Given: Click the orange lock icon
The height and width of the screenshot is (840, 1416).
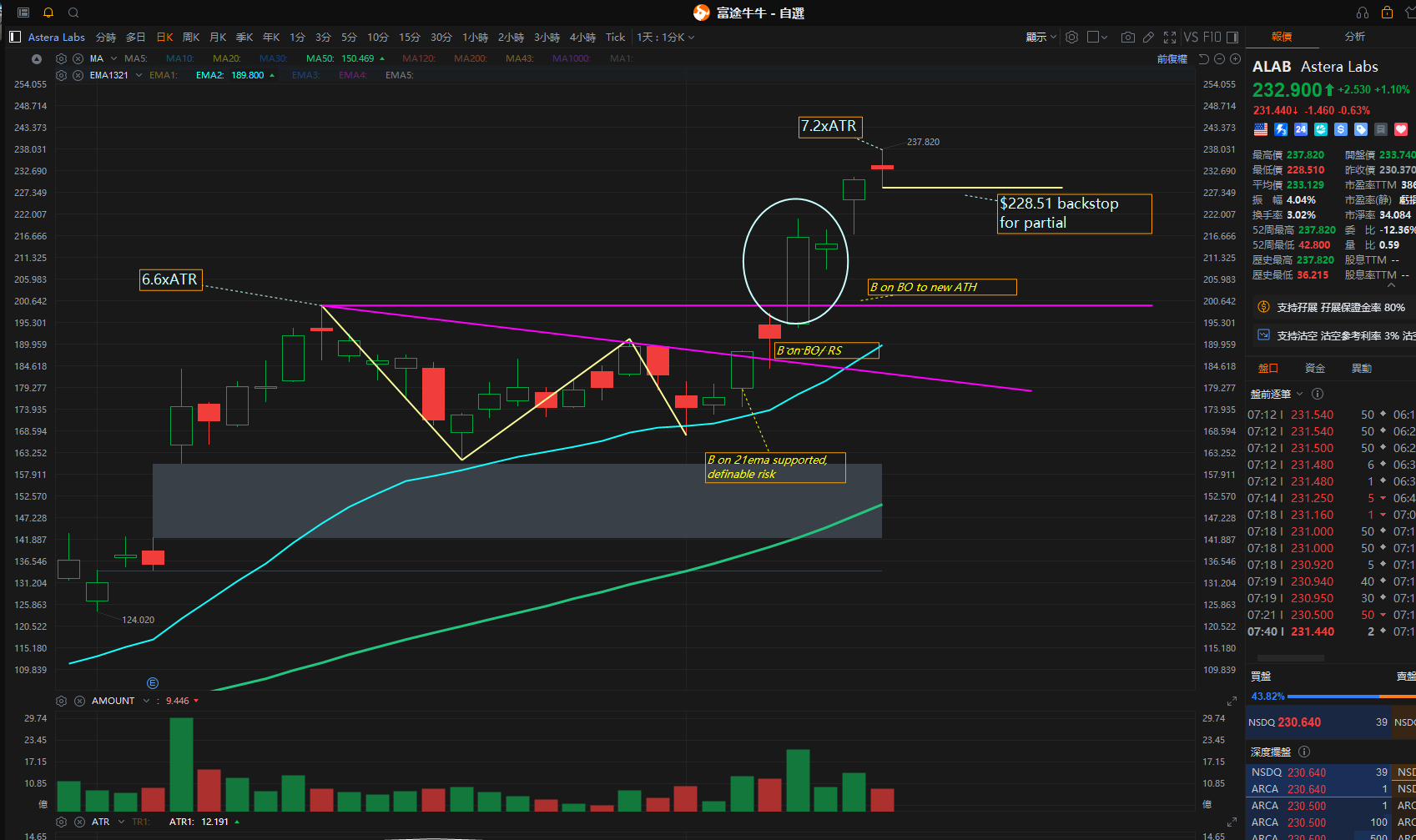Looking at the screenshot, I should 1387,13.
